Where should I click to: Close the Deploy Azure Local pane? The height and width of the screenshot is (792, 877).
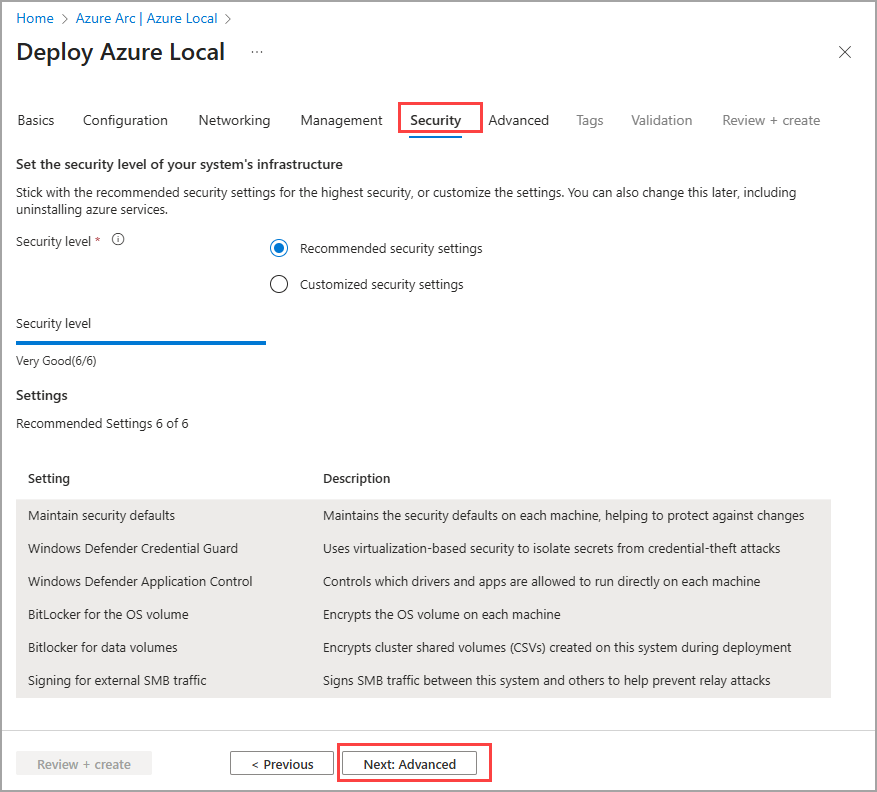tap(845, 52)
